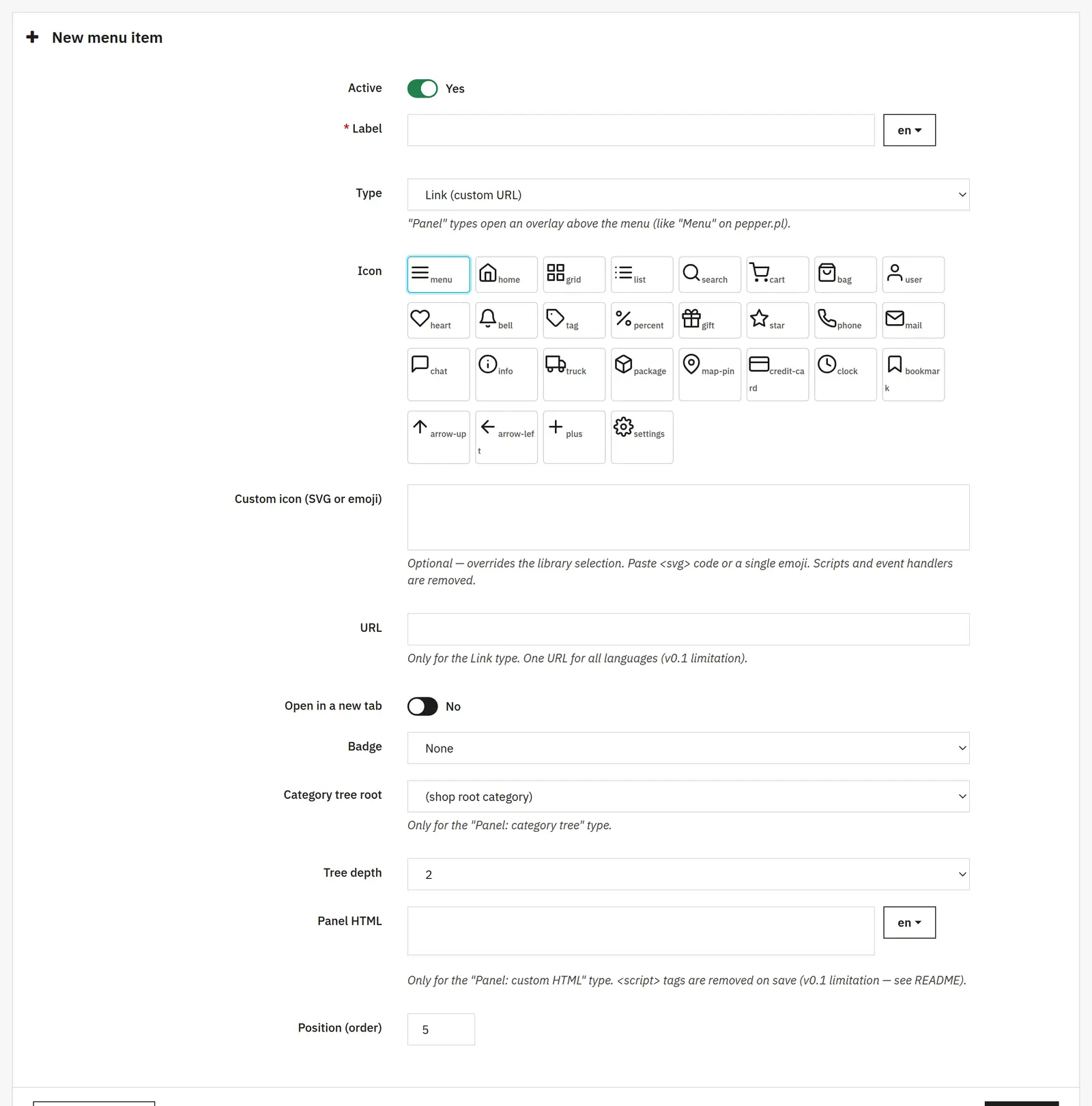Choose the package box icon
1092x1106 pixels.
tap(642, 375)
